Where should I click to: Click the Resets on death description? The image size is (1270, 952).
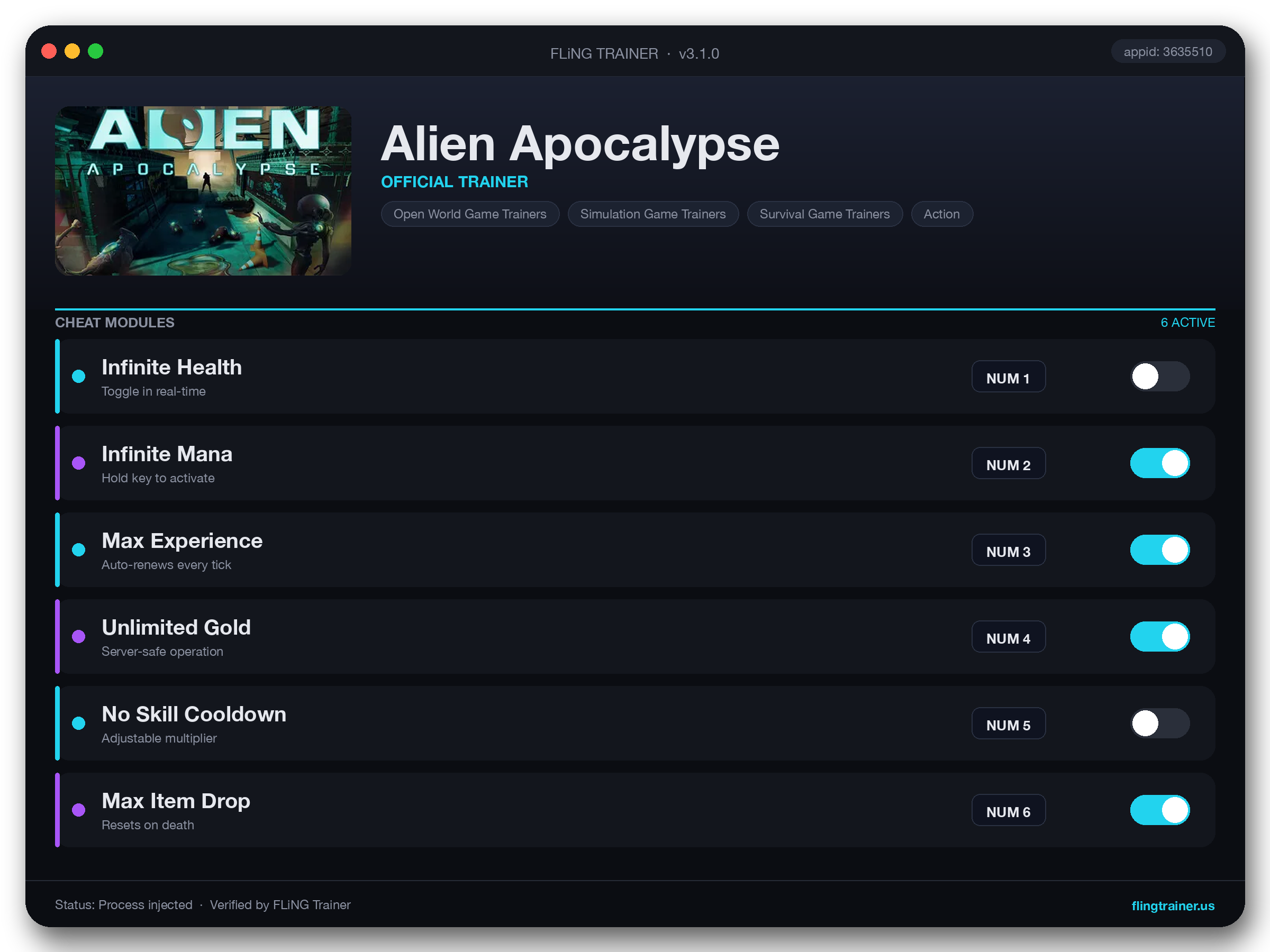[x=148, y=825]
